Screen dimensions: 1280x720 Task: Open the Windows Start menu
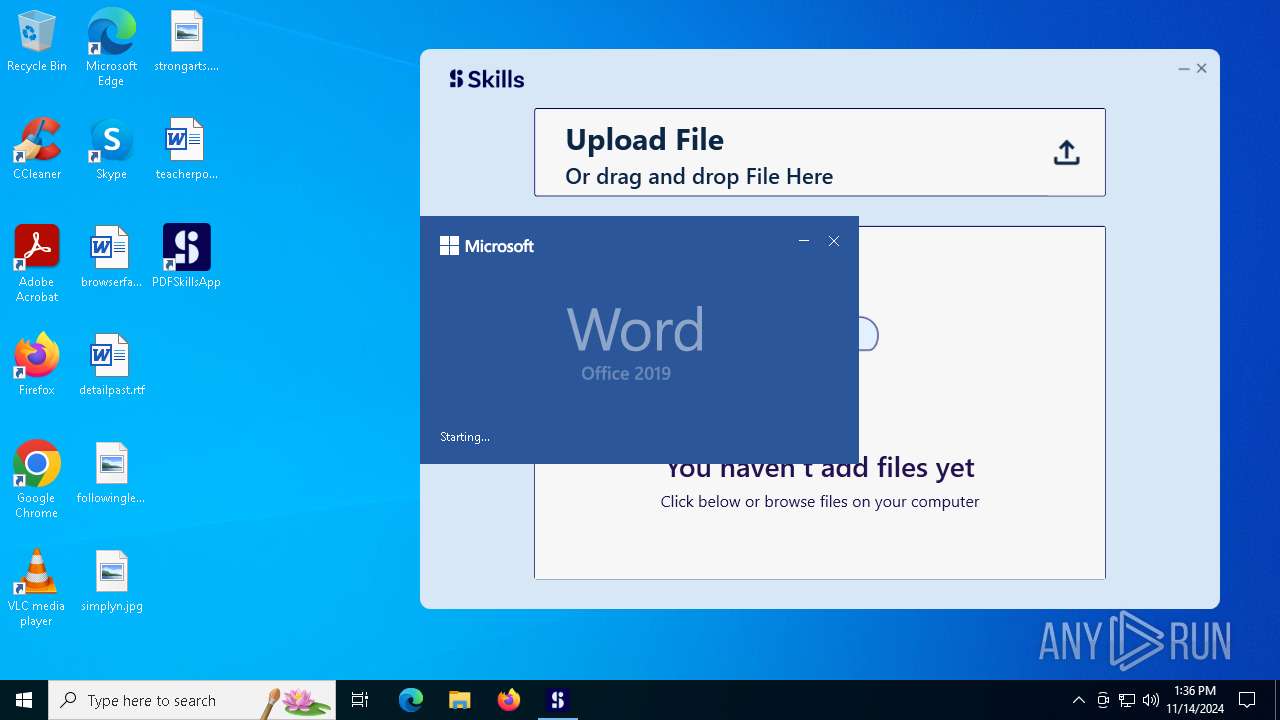pos(24,700)
